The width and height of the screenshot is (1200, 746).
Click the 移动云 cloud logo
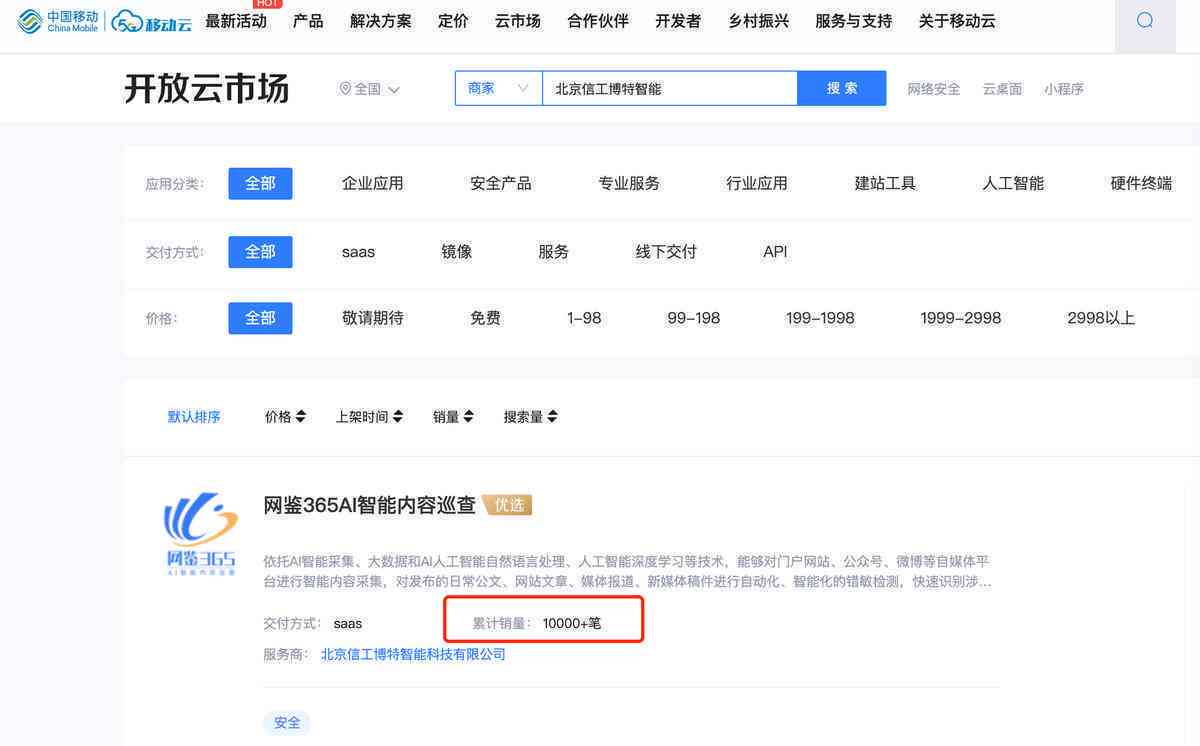[151, 21]
